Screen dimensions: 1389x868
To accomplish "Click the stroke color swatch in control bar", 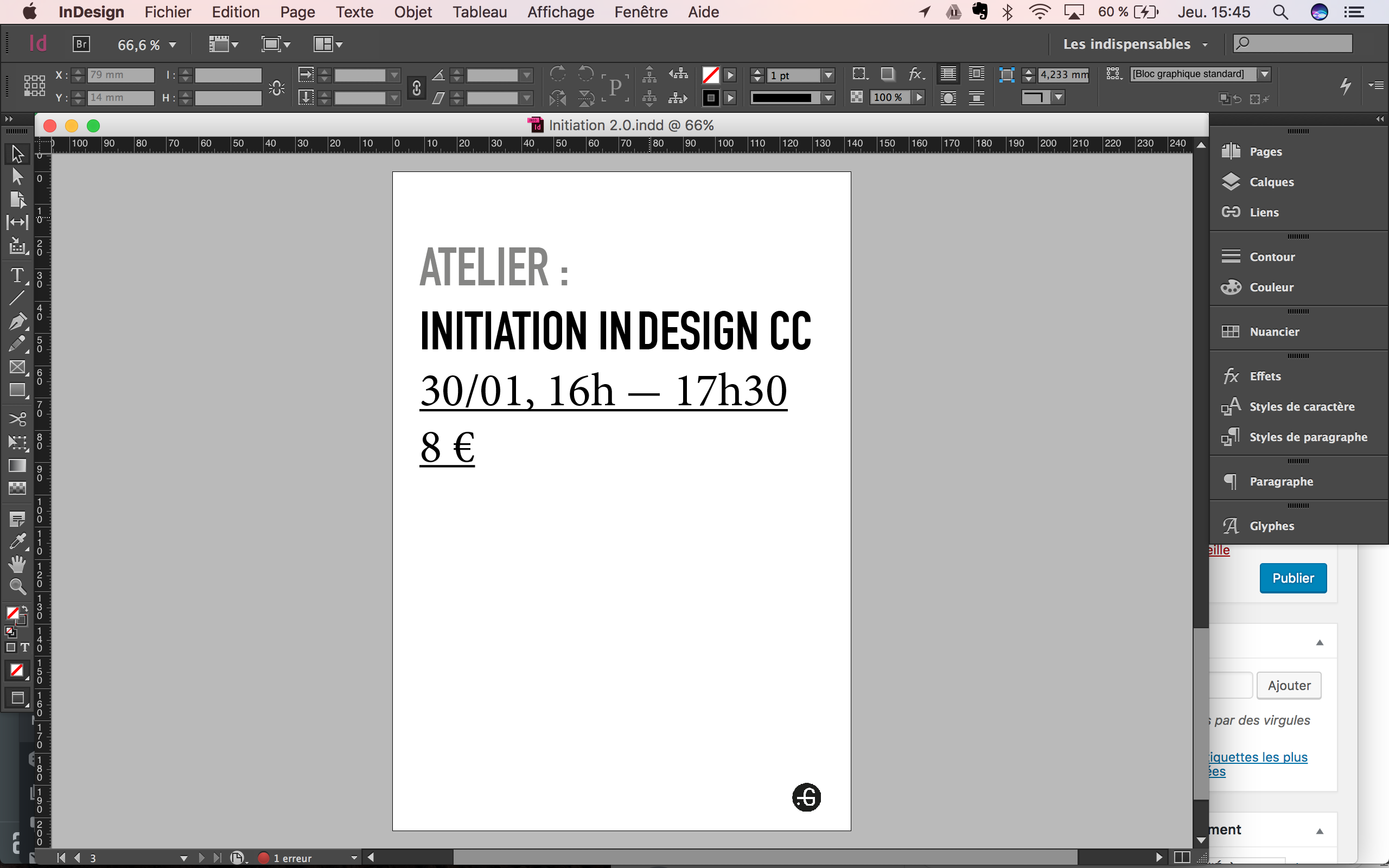I will [711, 98].
